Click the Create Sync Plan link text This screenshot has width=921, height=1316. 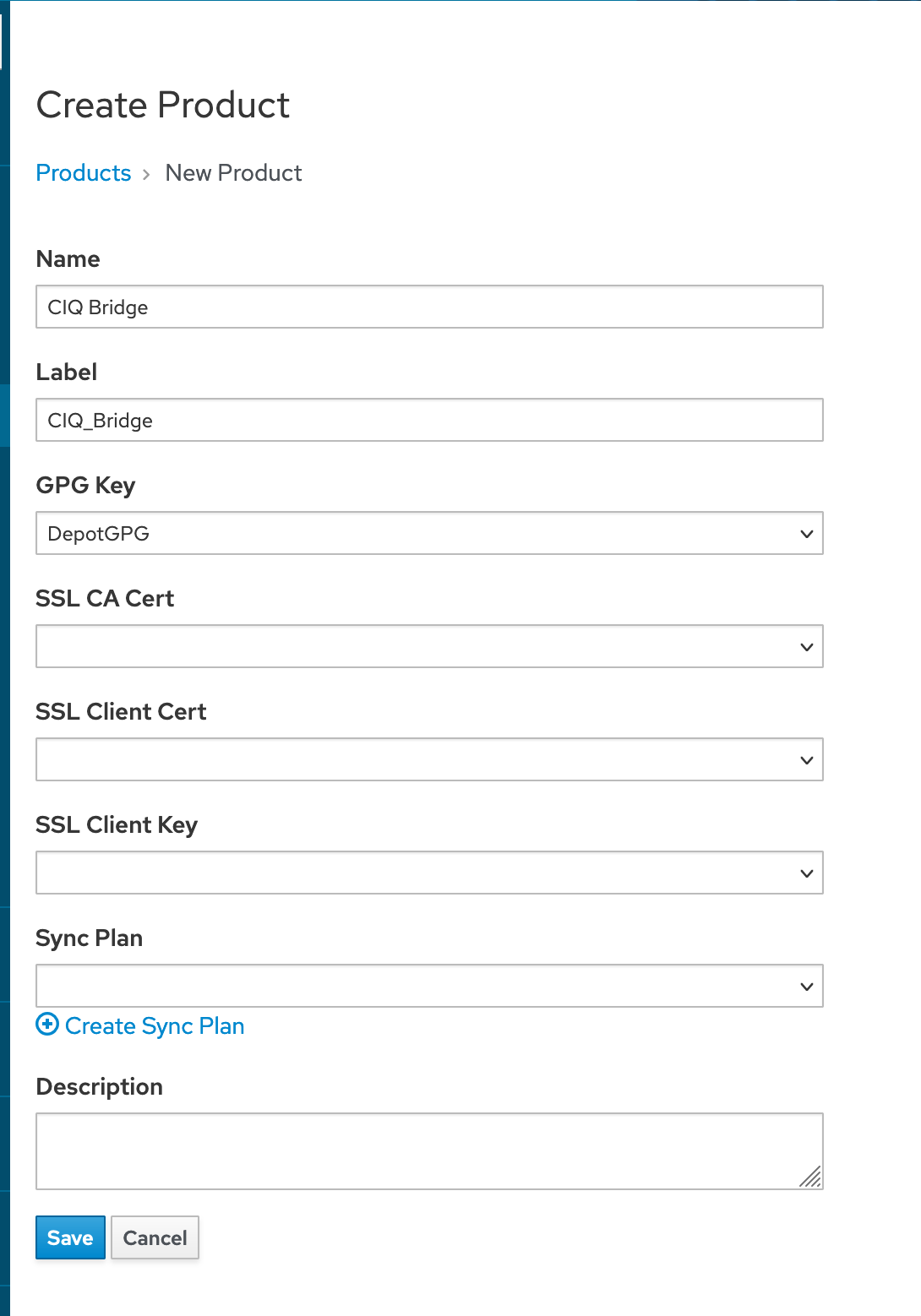(155, 1025)
